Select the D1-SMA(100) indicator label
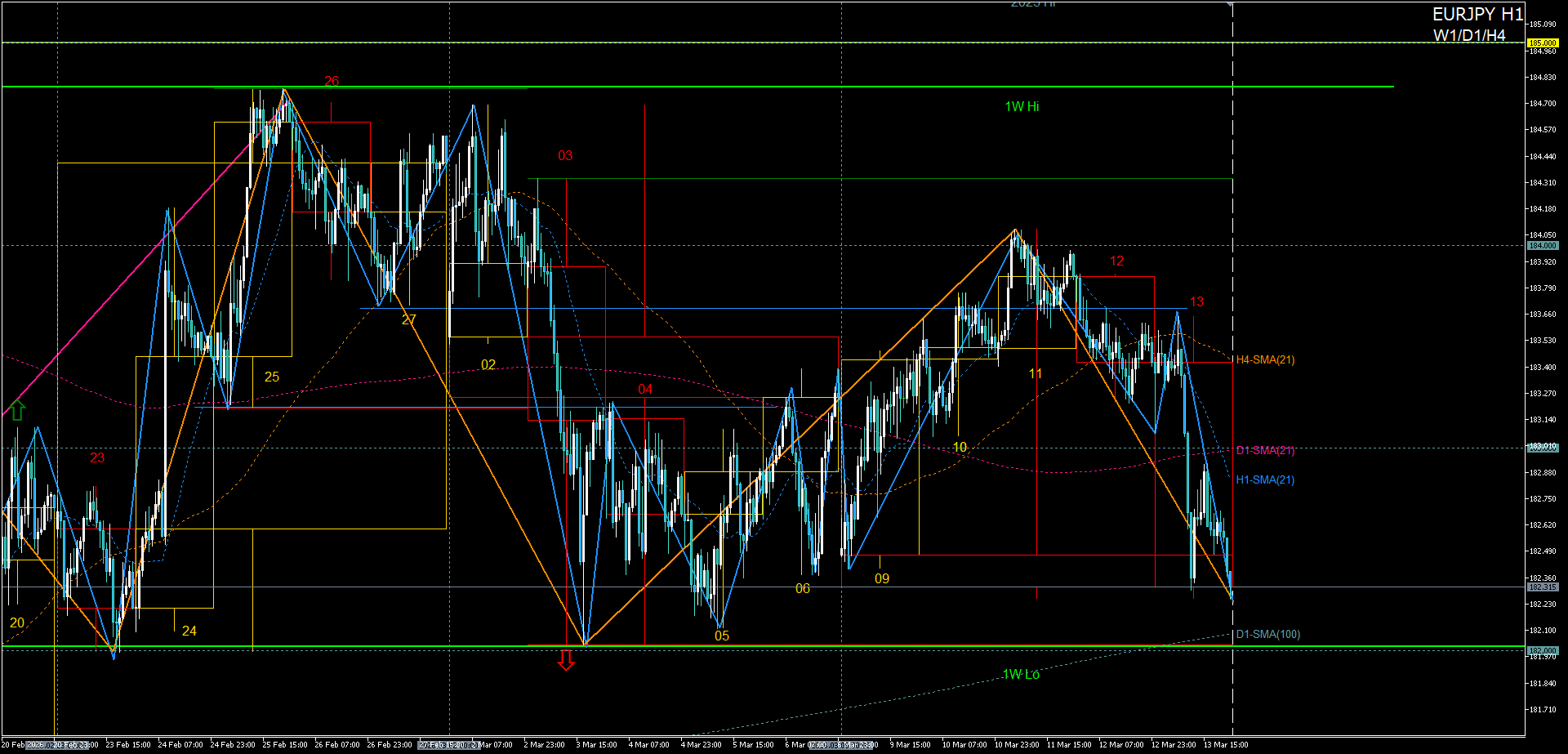 [x=1267, y=635]
